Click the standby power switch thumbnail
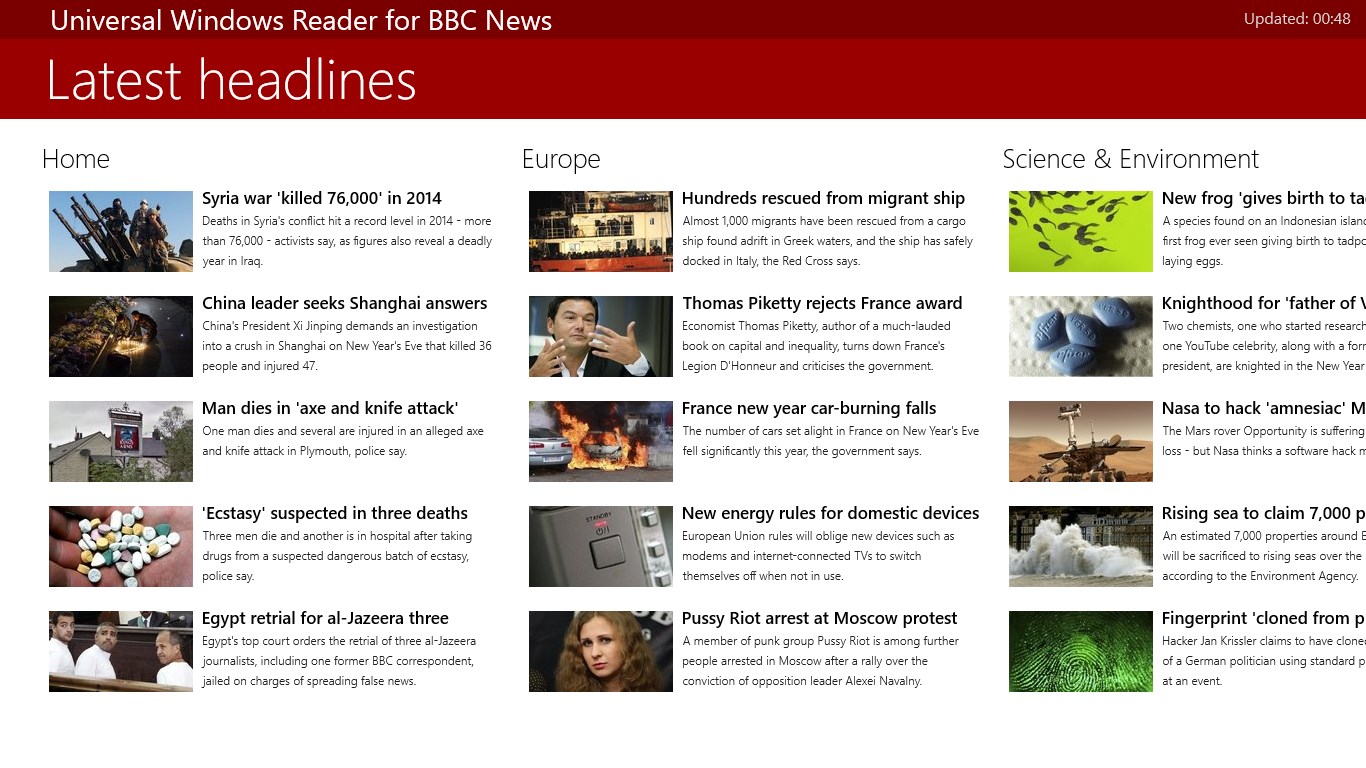Screen dimensions: 1366x768 tap(600, 546)
